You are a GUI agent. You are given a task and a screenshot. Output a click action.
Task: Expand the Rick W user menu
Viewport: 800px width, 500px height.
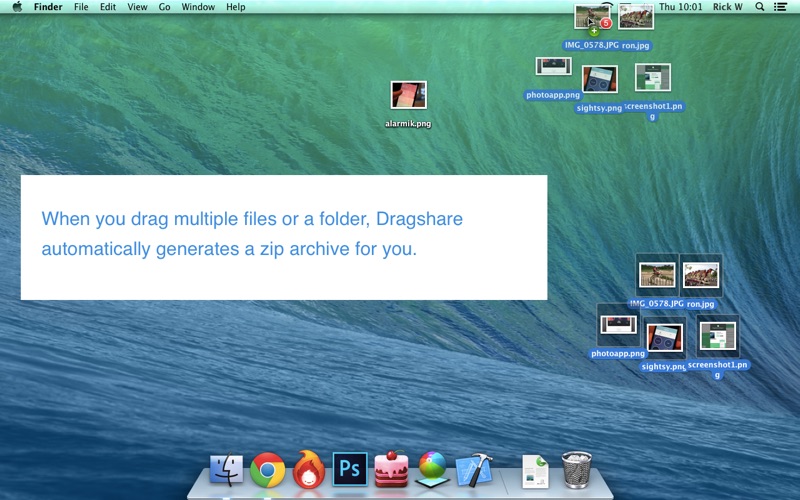coord(727,7)
